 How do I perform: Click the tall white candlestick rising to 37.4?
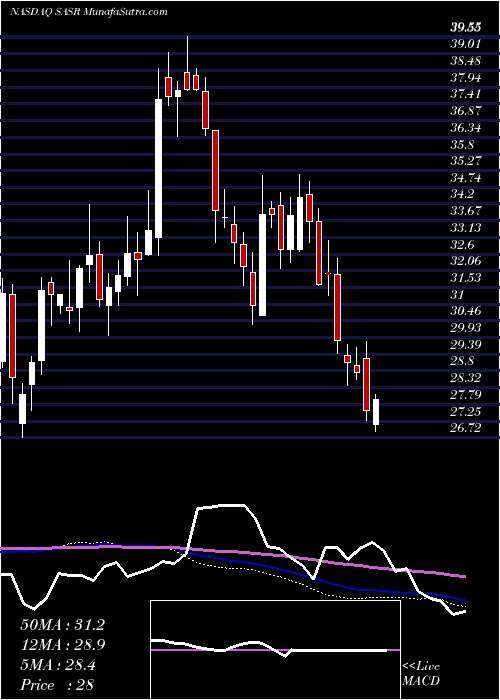[158, 168]
